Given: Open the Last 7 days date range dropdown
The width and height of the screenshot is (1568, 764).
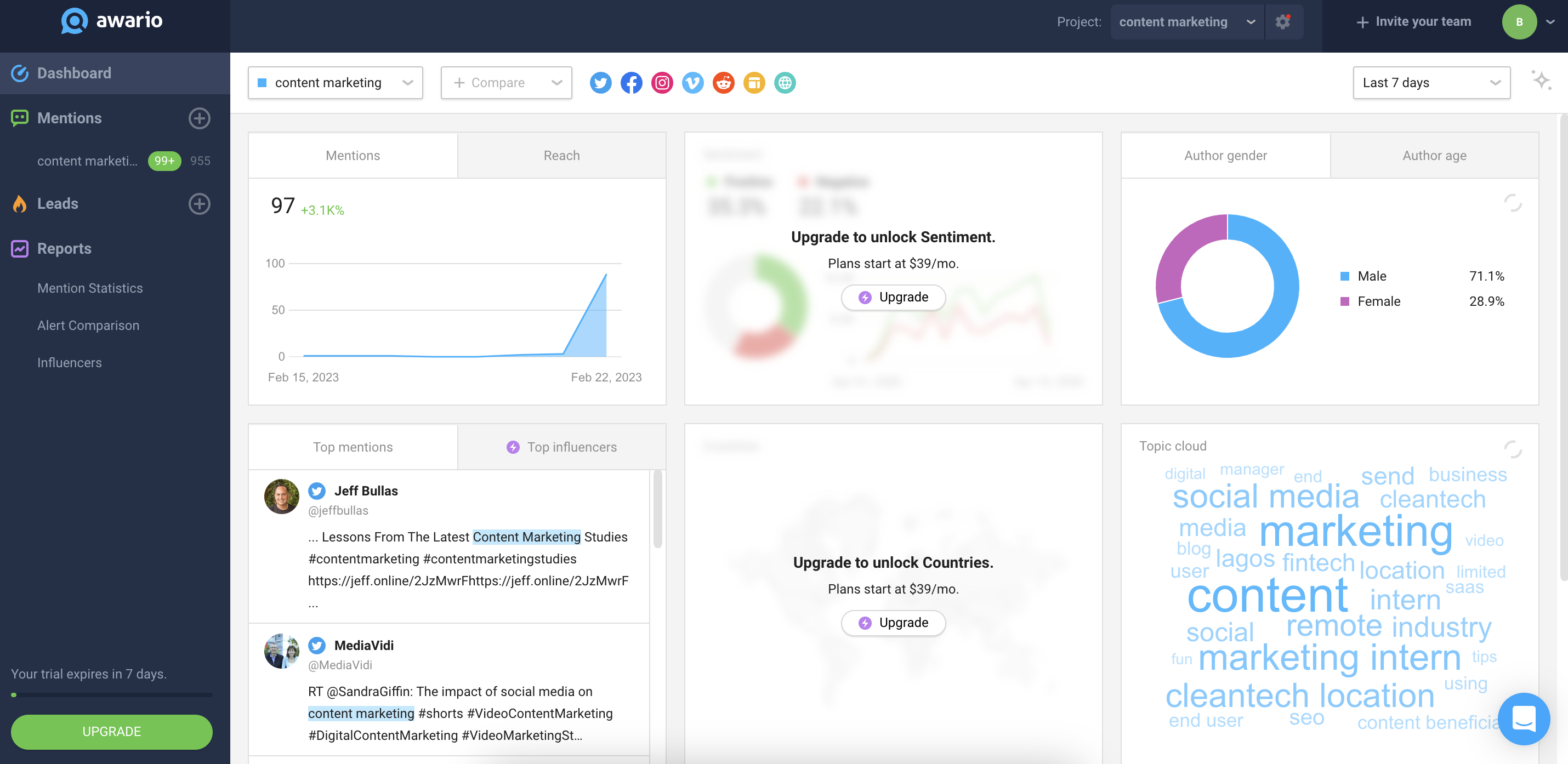Looking at the screenshot, I should coord(1430,83).
